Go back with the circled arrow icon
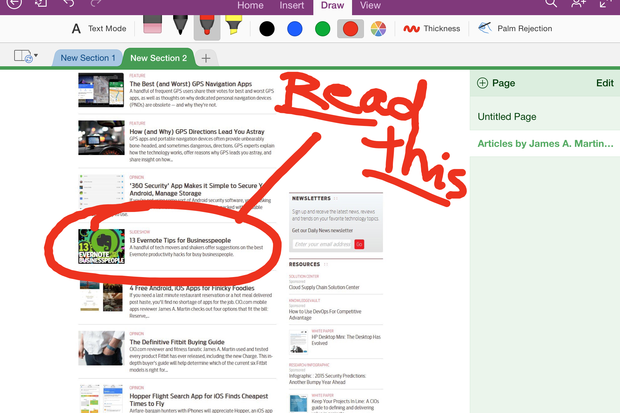 (x=14, y=4)
